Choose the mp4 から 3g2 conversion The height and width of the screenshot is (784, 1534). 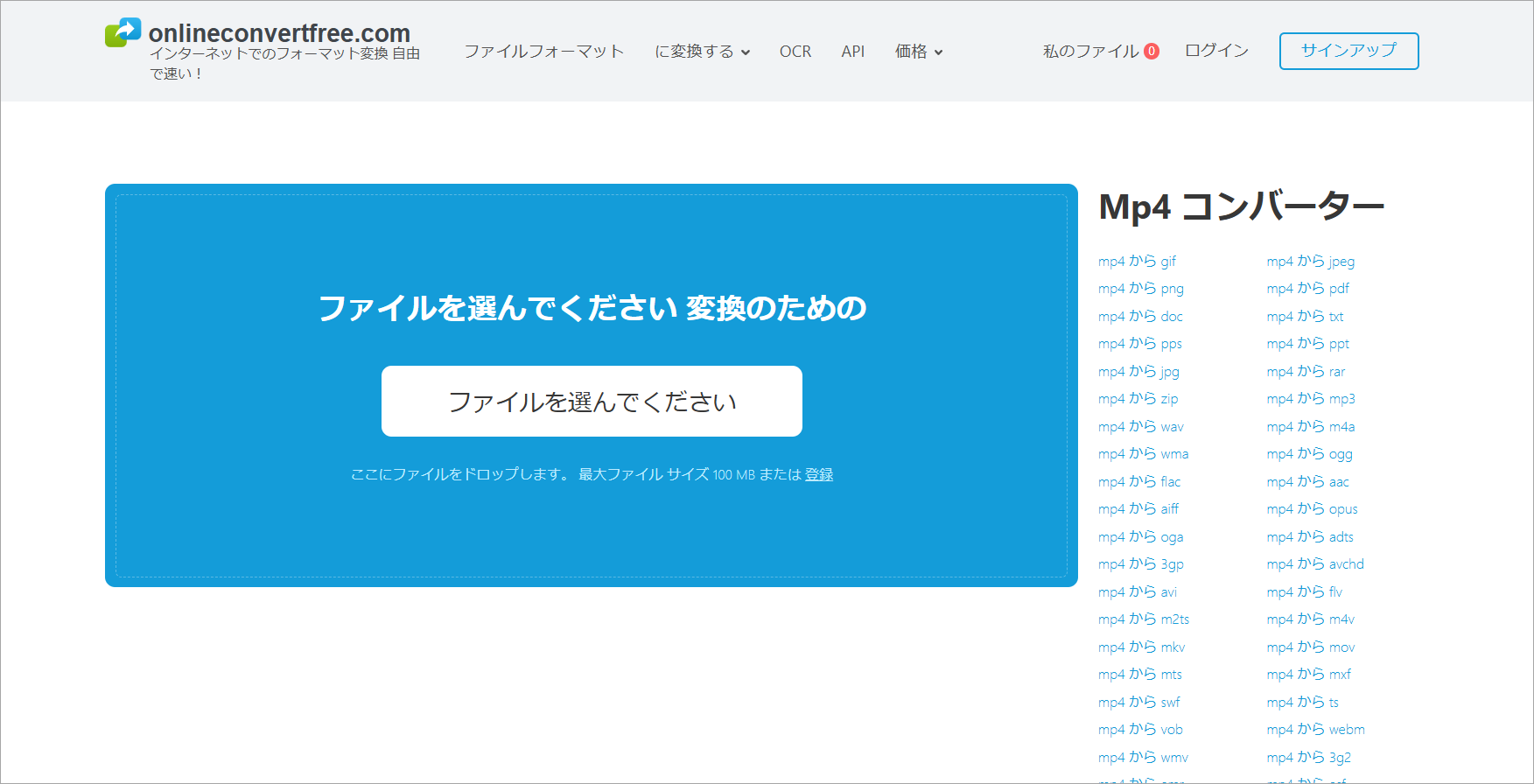1308,757
